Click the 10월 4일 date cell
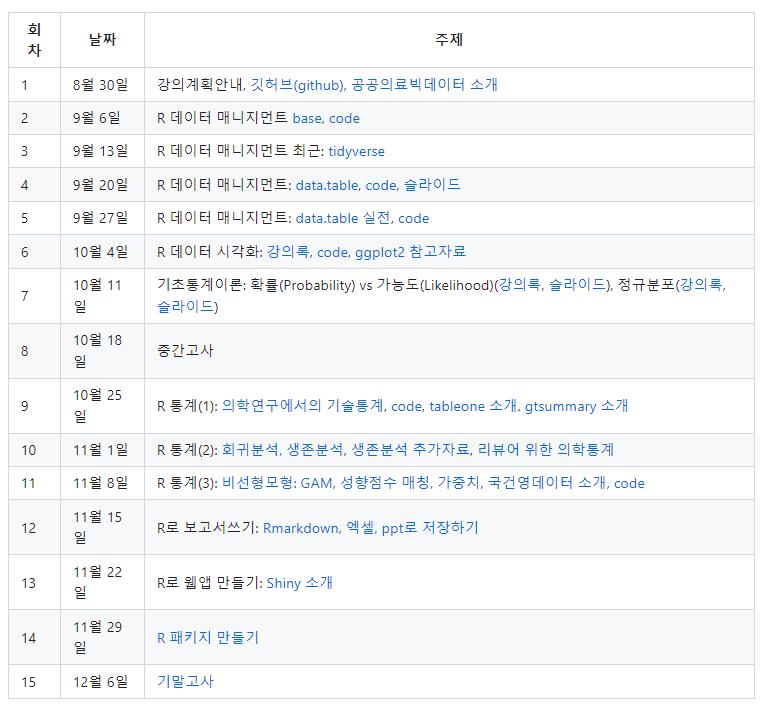Viewport: 765px width, 709px height. pos(100,252)
